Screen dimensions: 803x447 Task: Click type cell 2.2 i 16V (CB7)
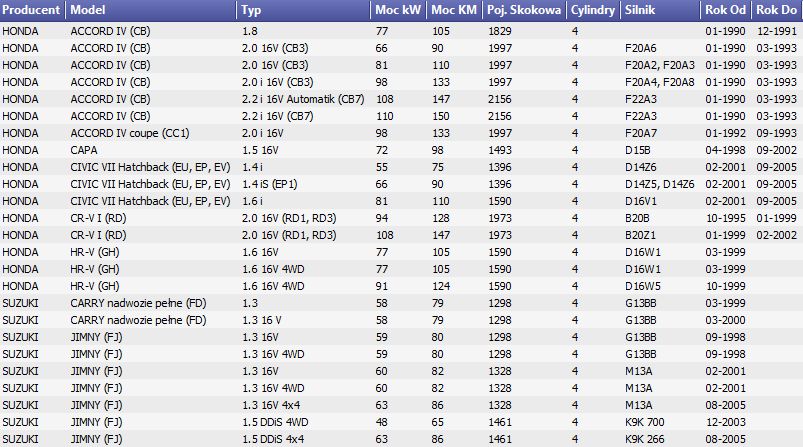pos(278,116)
